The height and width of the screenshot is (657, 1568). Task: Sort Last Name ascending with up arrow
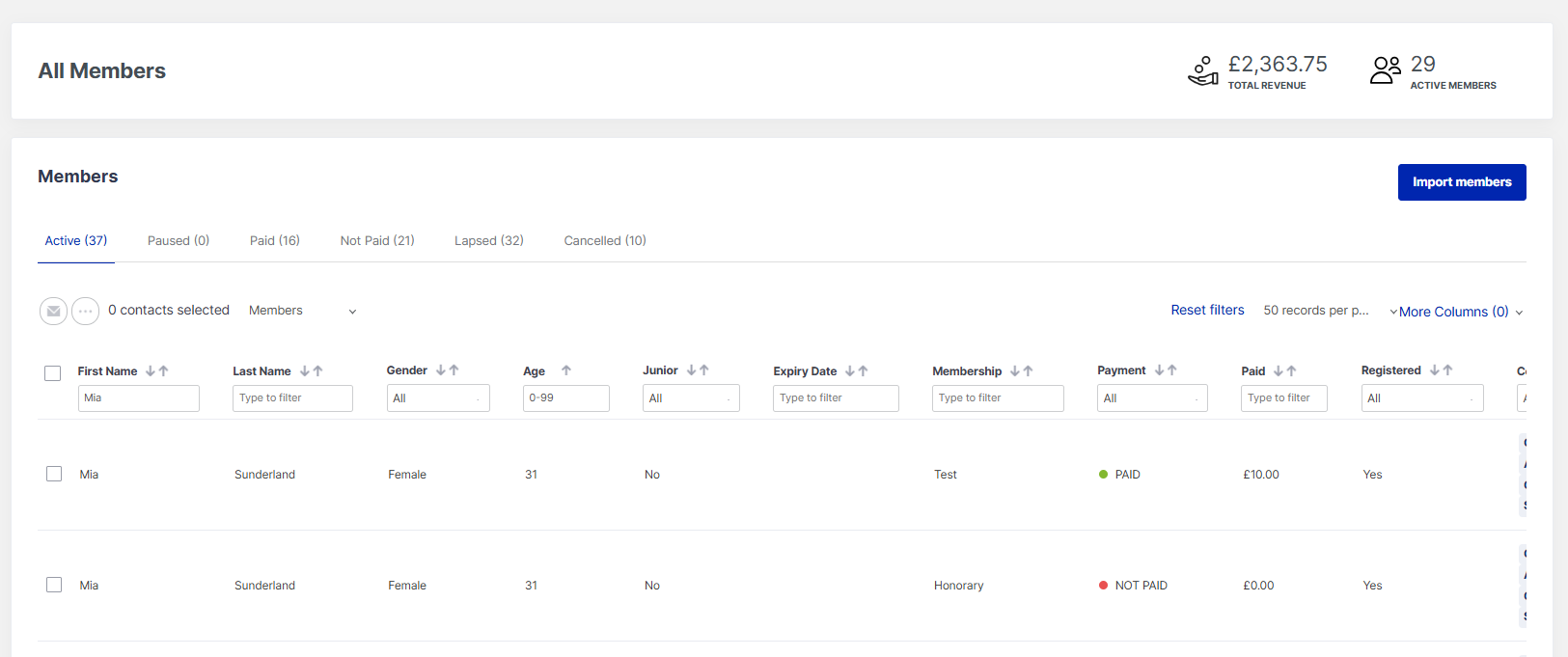coord(318,371)
